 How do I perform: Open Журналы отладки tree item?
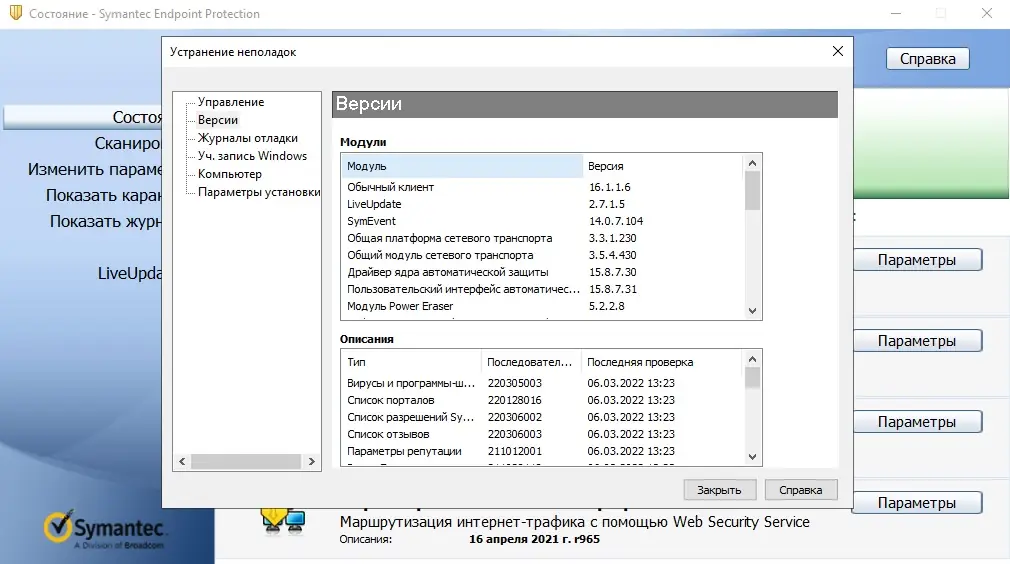pos(247,138)
